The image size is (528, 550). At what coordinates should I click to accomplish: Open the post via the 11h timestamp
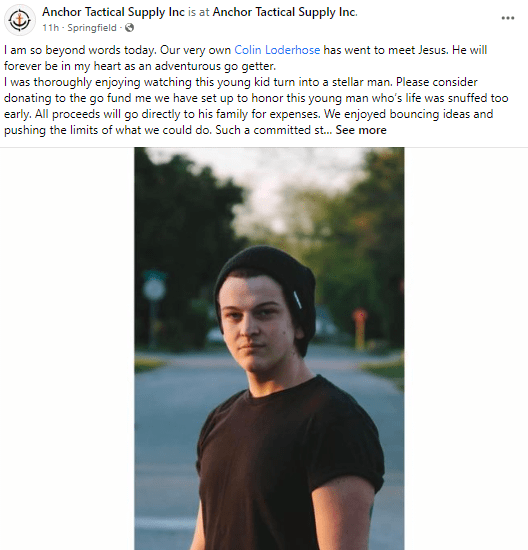point(51,28)
